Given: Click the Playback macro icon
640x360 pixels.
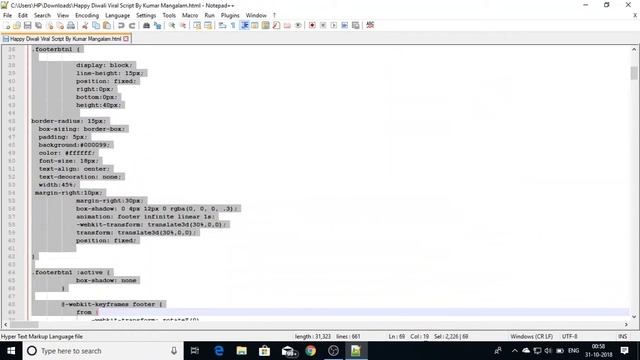Looking at the screenshot, I should tap(333, 25).
